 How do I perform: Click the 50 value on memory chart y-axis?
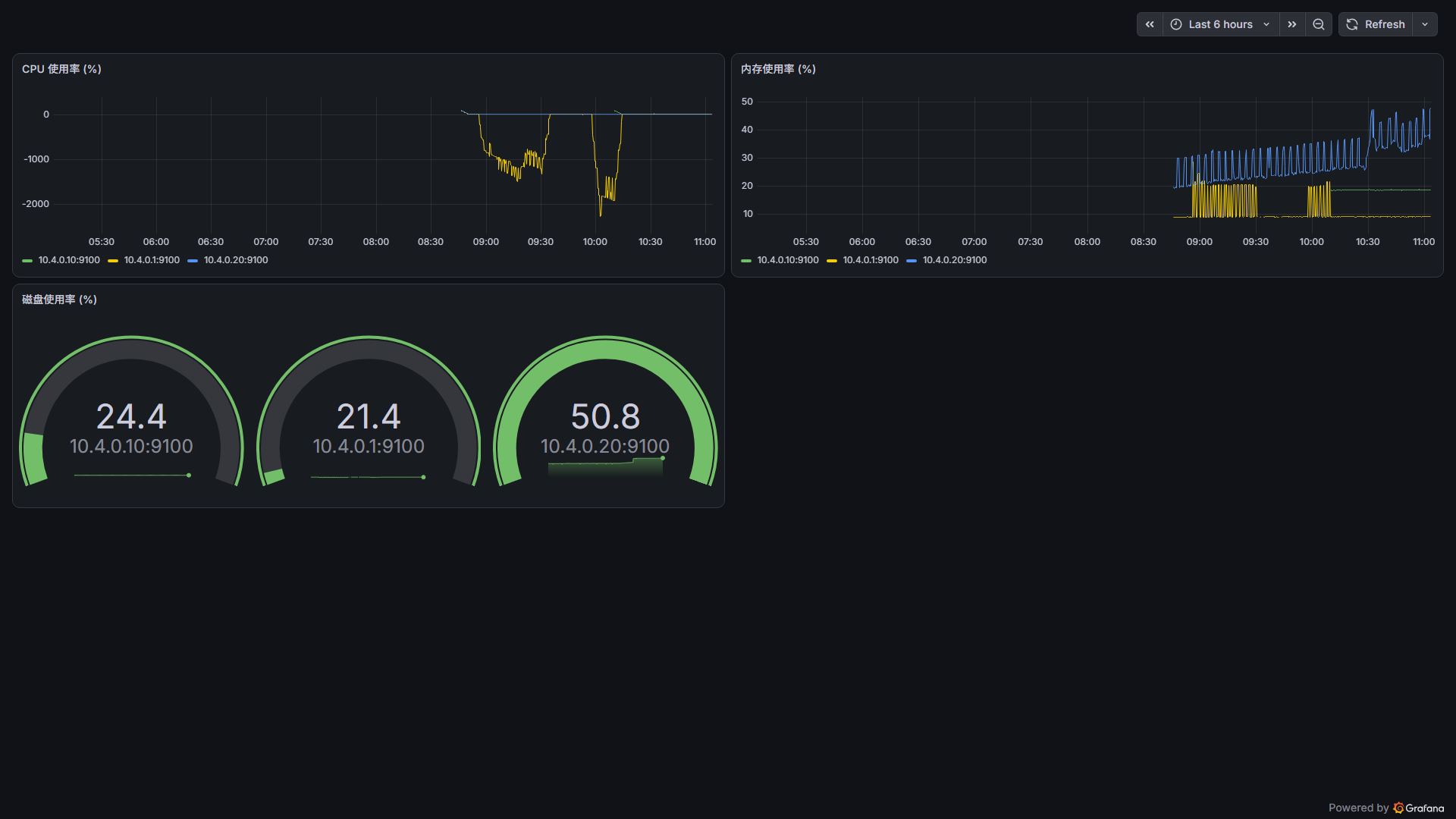747,102
